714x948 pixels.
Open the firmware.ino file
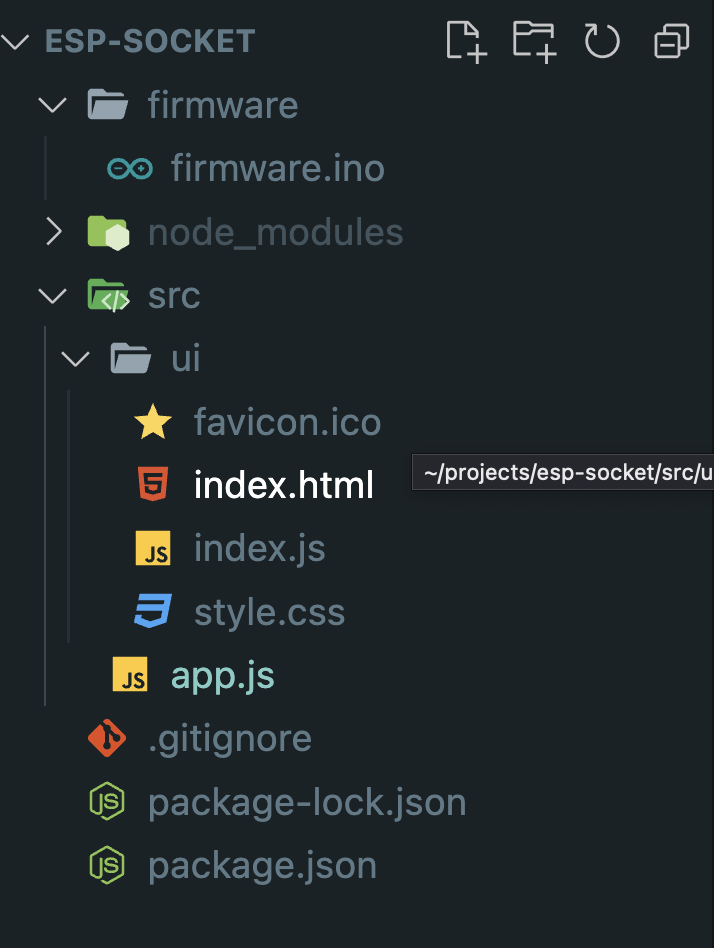pos(277,169)
